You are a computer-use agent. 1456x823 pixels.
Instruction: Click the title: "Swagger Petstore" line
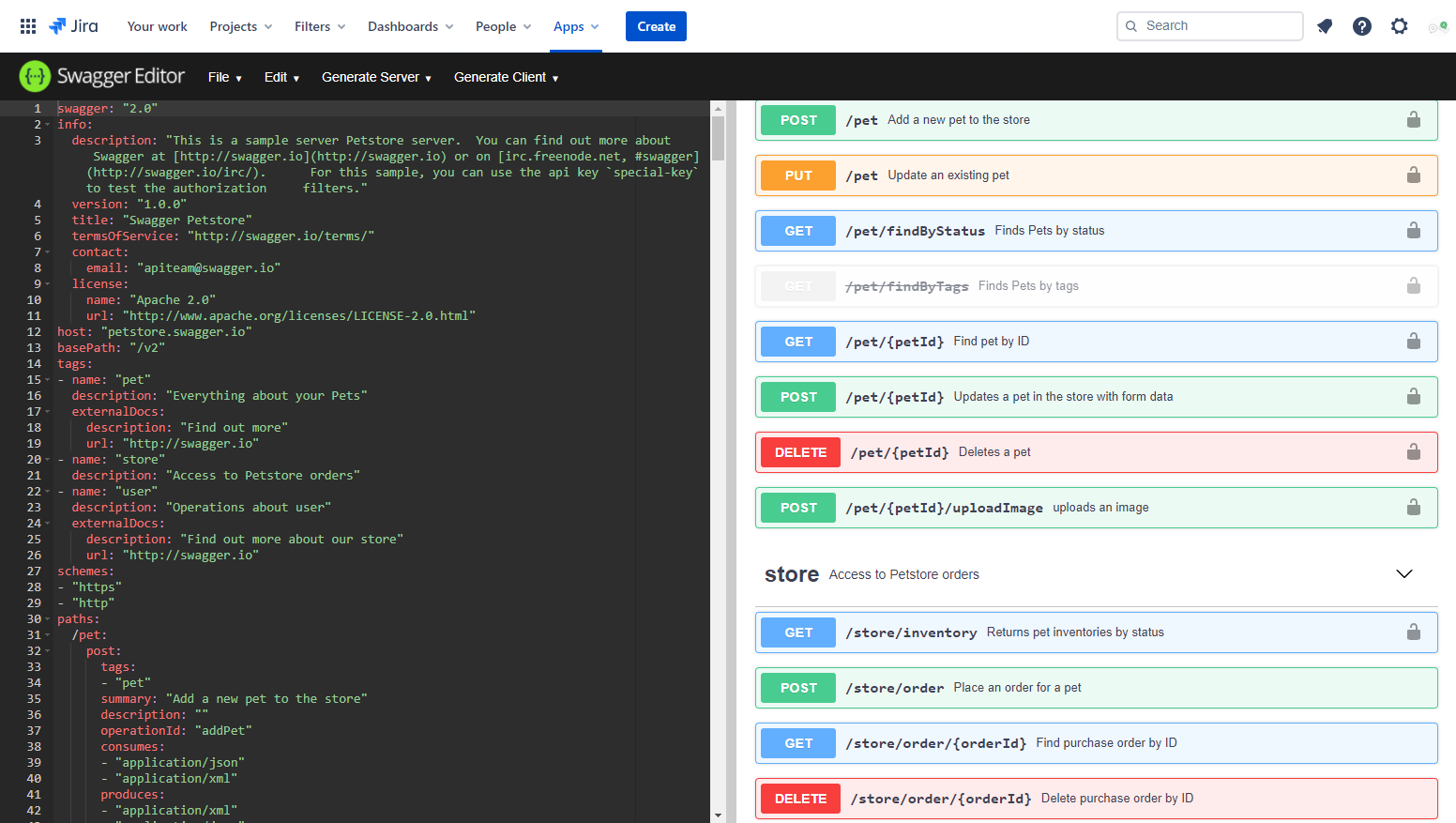pos(162,221)
